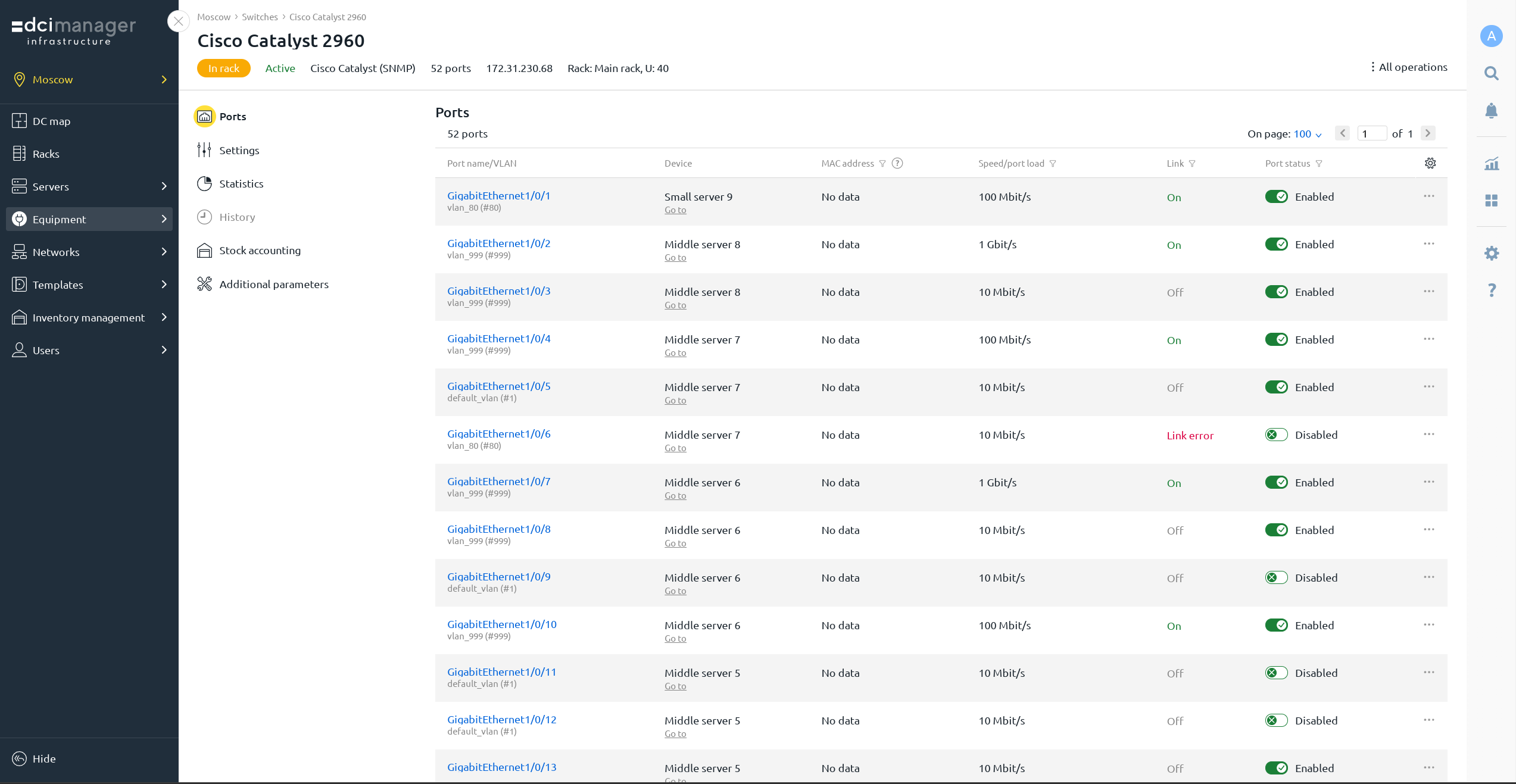Open the dashboard grid icon in right bar
The width and height of the screenshot is (1516, 784).
tap(1491, 201)
